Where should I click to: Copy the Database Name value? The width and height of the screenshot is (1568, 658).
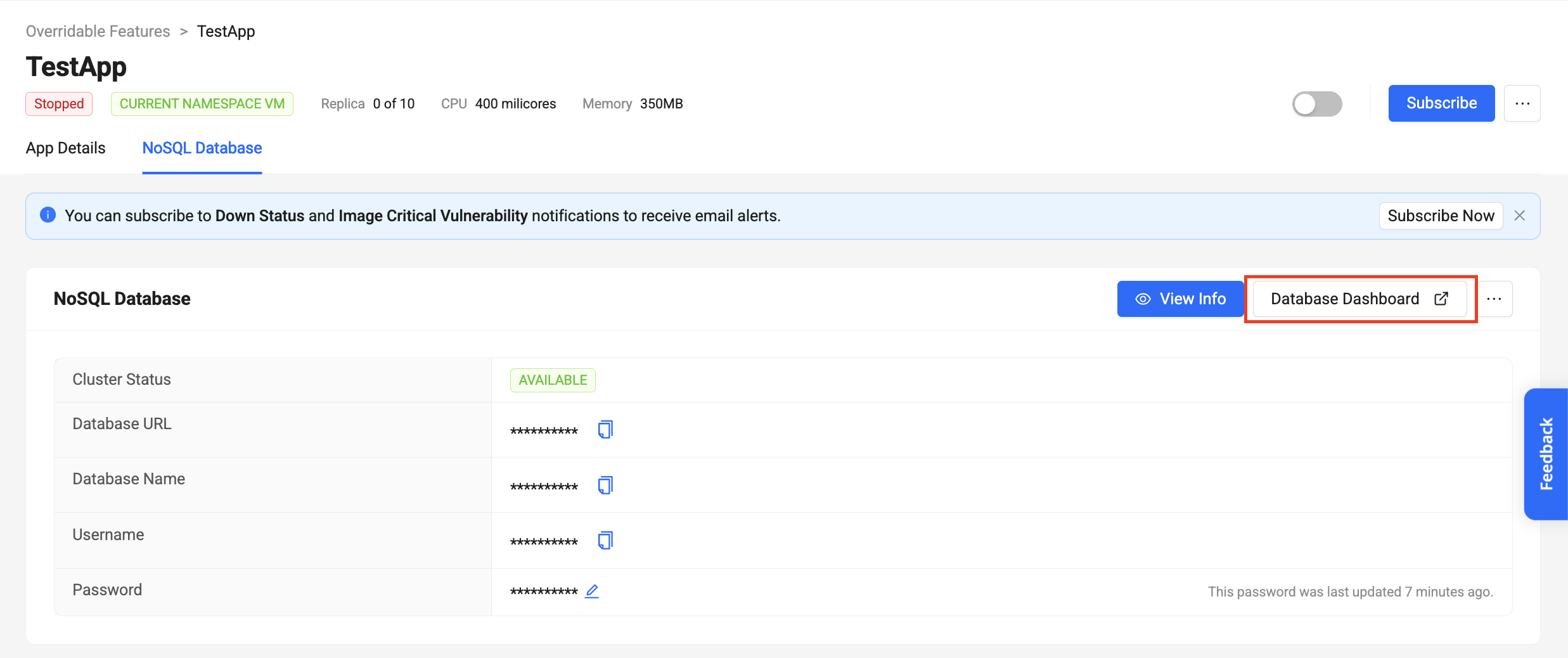point(605,485)
